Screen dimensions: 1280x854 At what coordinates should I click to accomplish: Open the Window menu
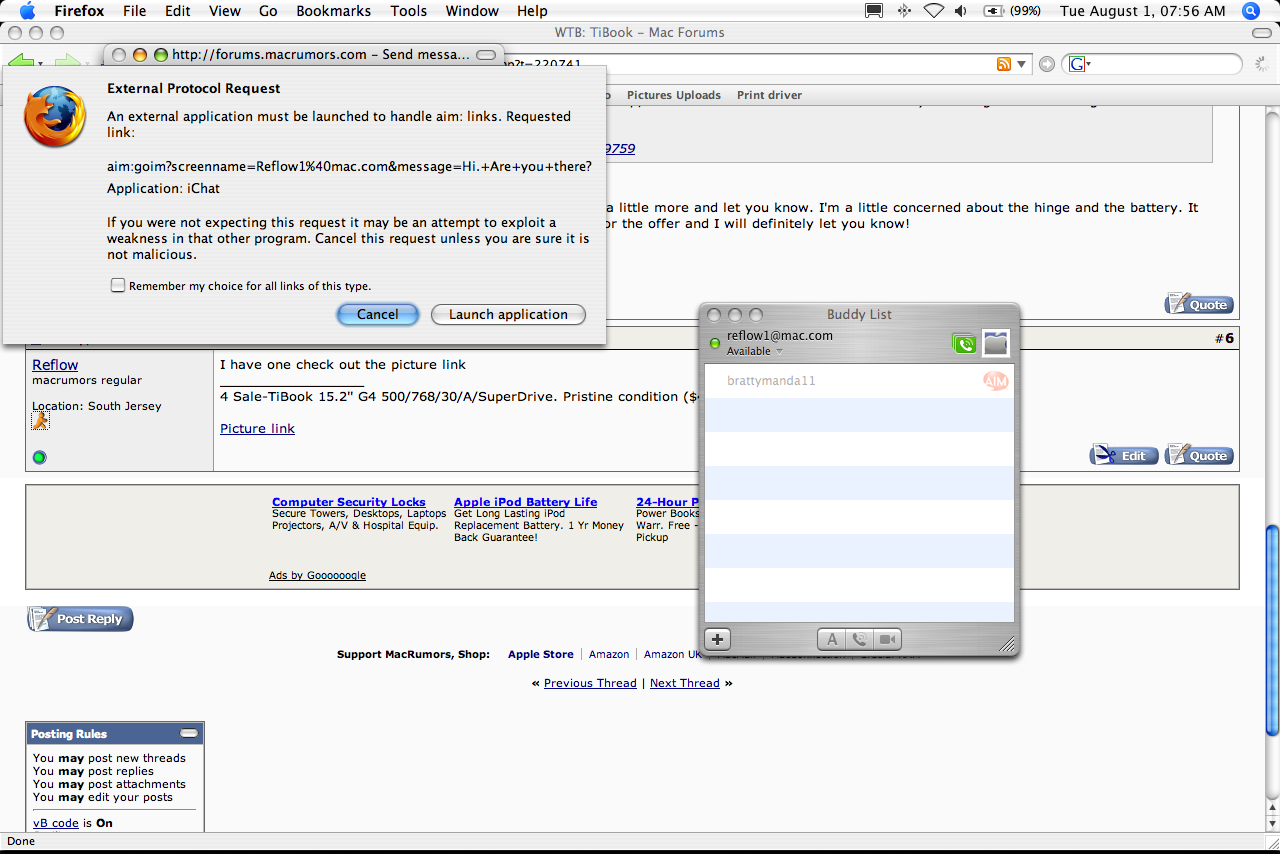[x=472, y=11]
